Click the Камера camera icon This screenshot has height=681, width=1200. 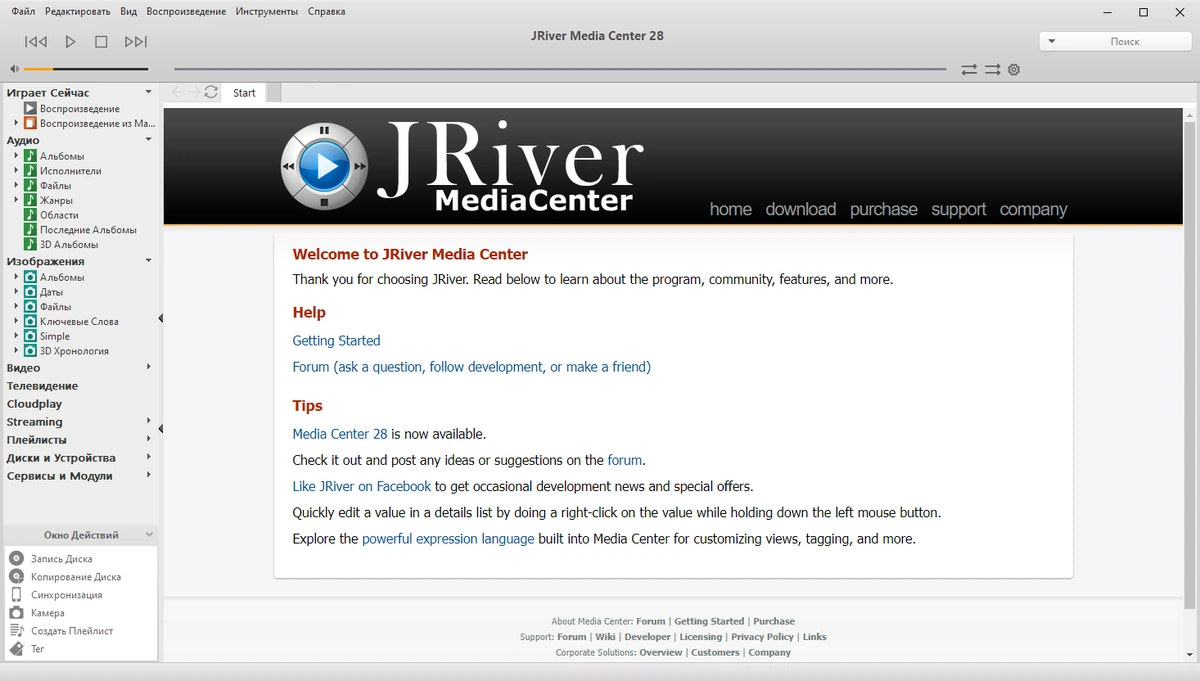[16, 613]
